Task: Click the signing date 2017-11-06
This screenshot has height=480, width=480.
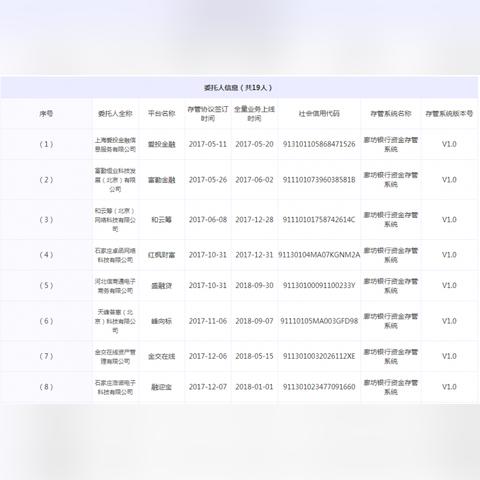Action: point(208,321)
